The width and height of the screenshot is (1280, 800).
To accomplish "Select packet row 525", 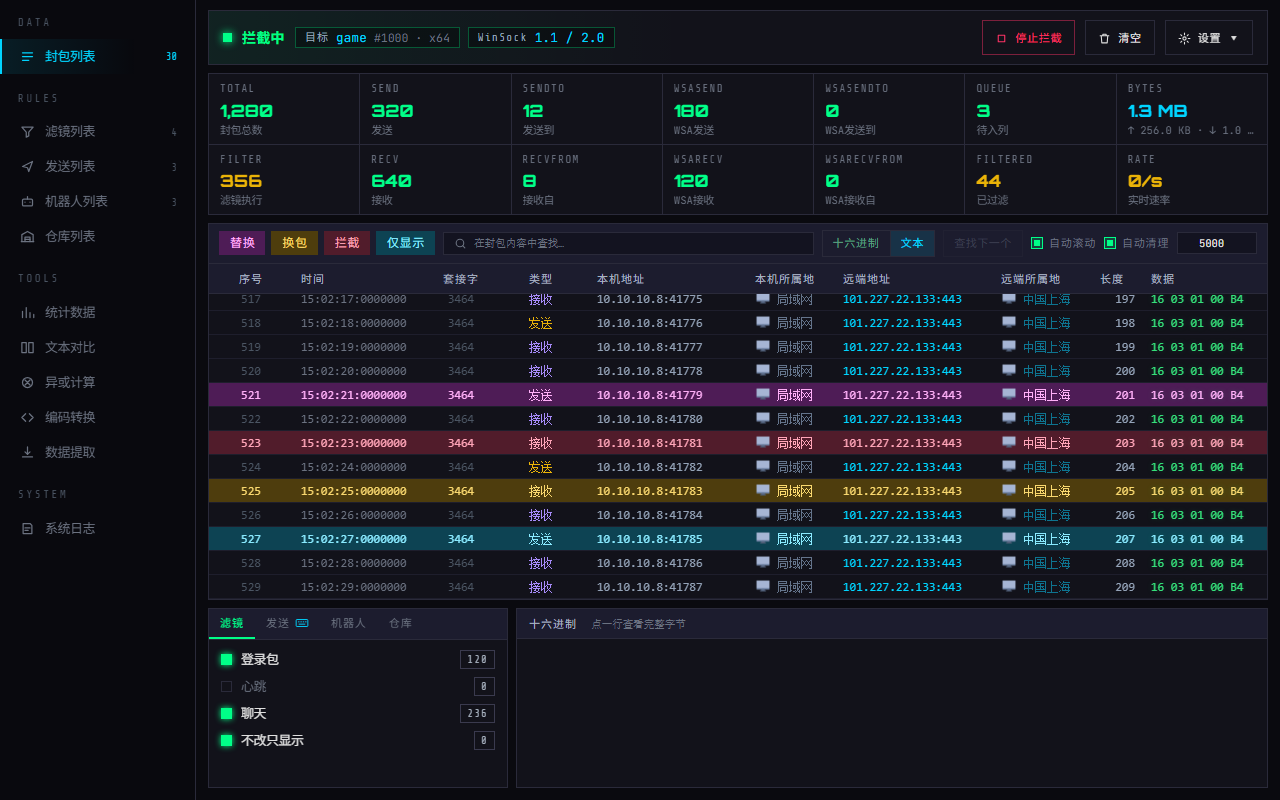I will (738, 491).
